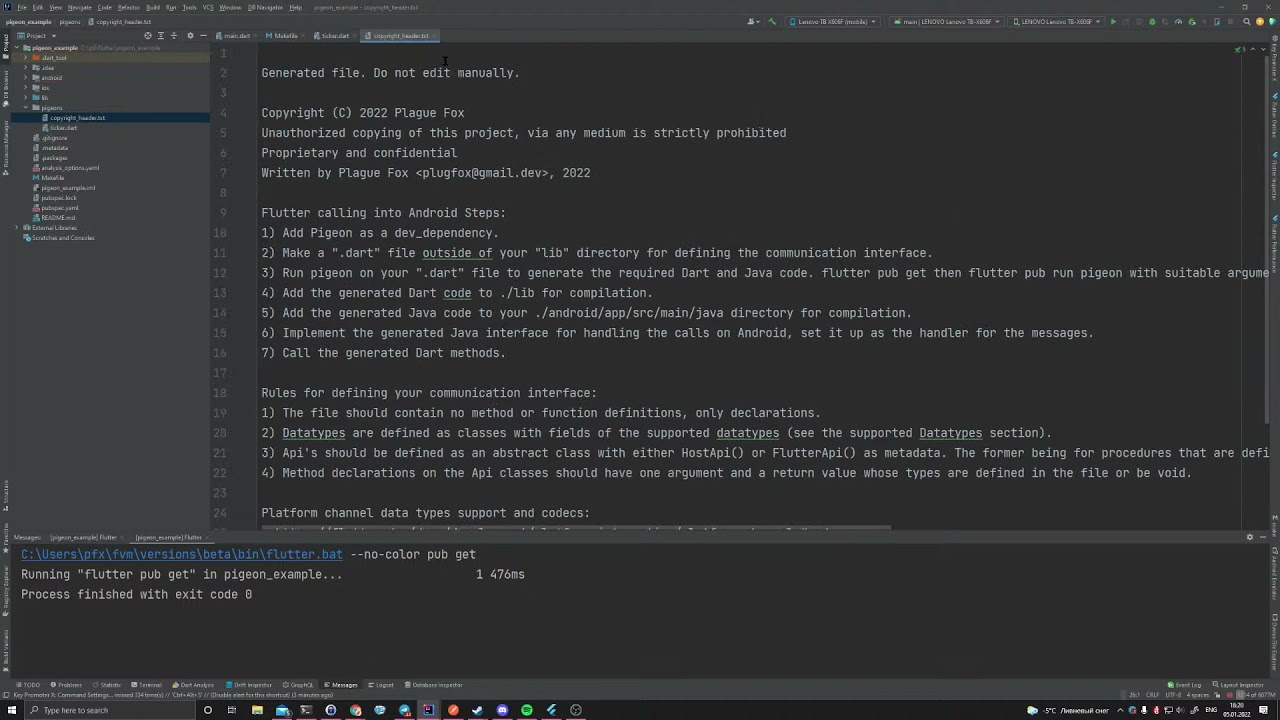The image size is (1280, 720).
Task: Open the Navigate menu
Action: tap(79, 7)
